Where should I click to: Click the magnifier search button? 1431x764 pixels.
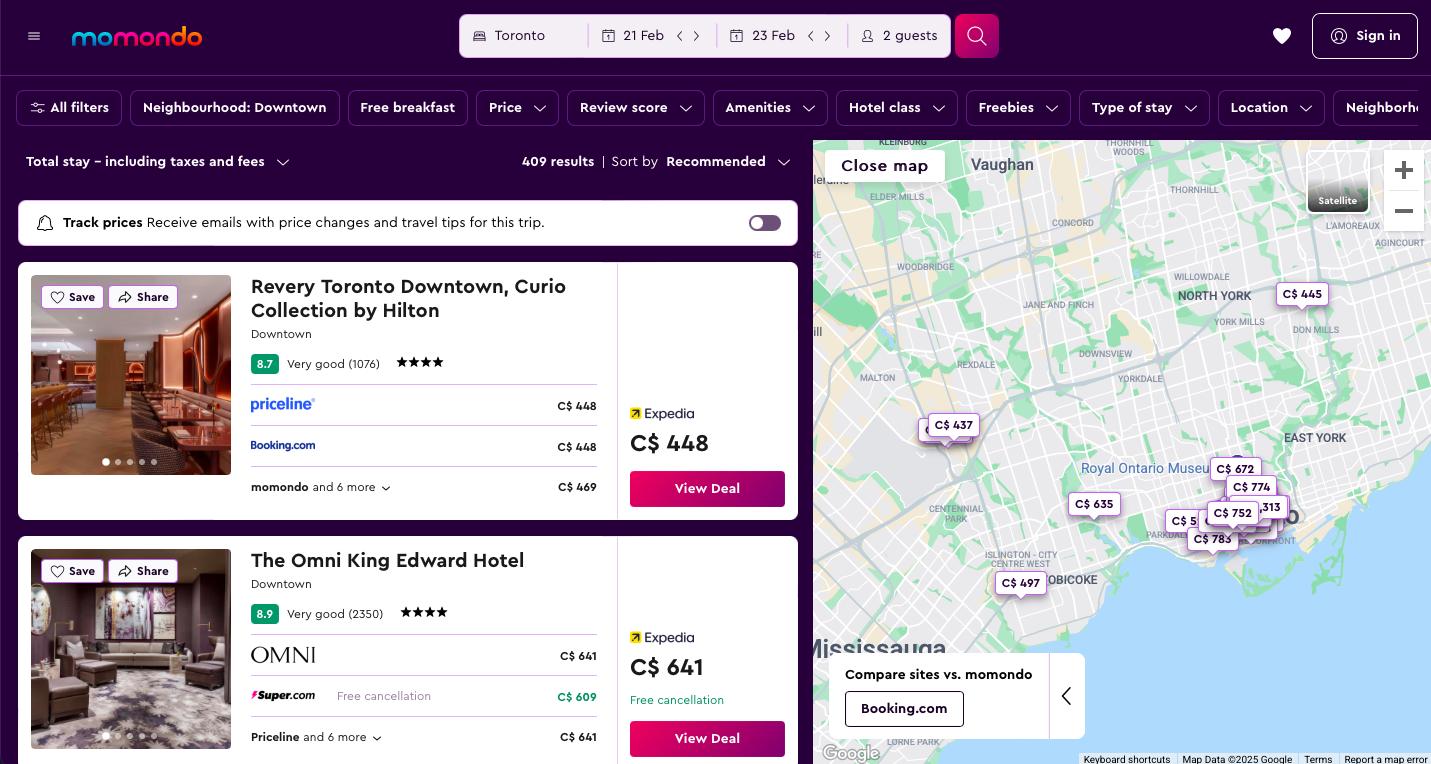[x=977, y=36]
